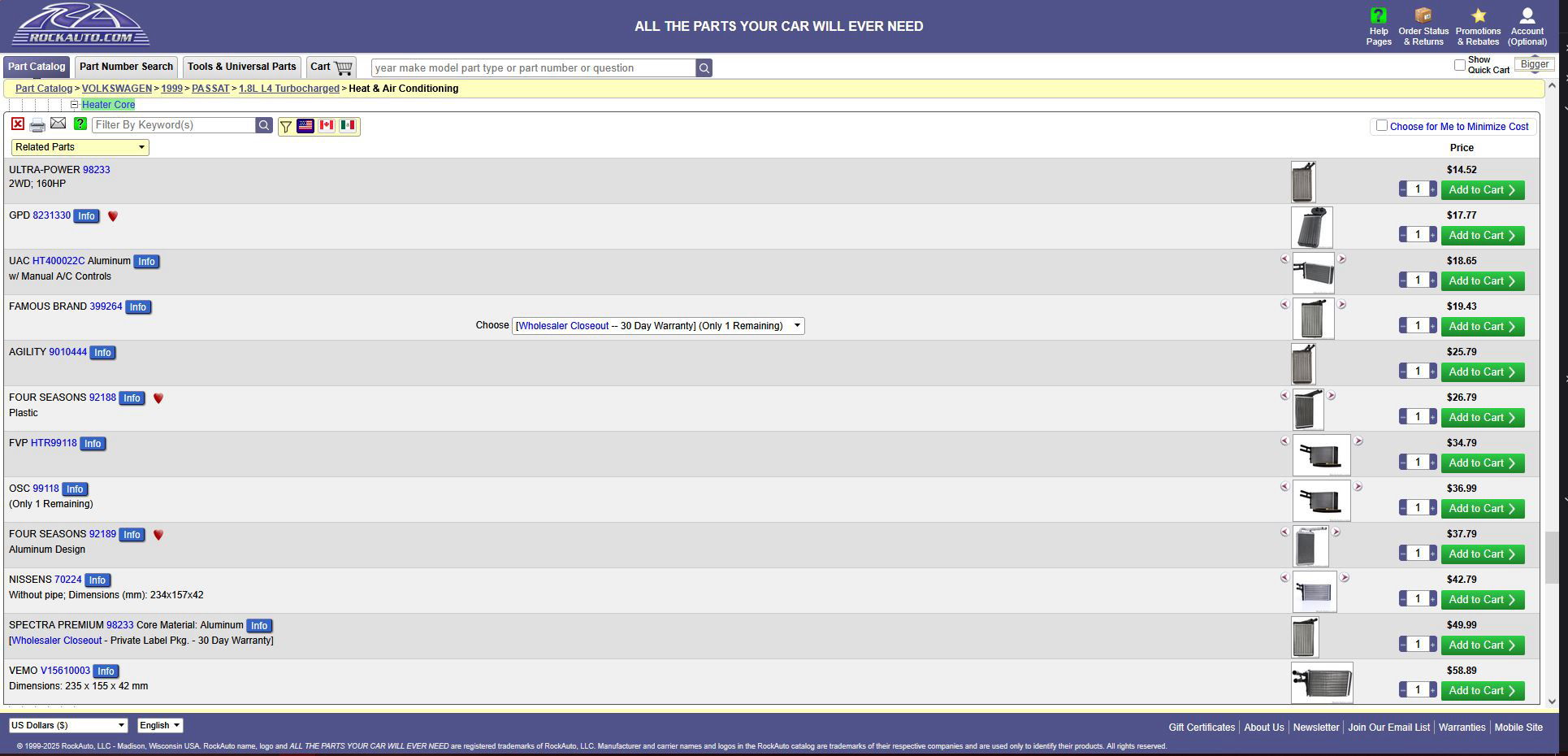This screenshot has height=756, width=1568.
Task: Show next image for FOUR SEASONS 92189
Action: (x=1336, y=532)
